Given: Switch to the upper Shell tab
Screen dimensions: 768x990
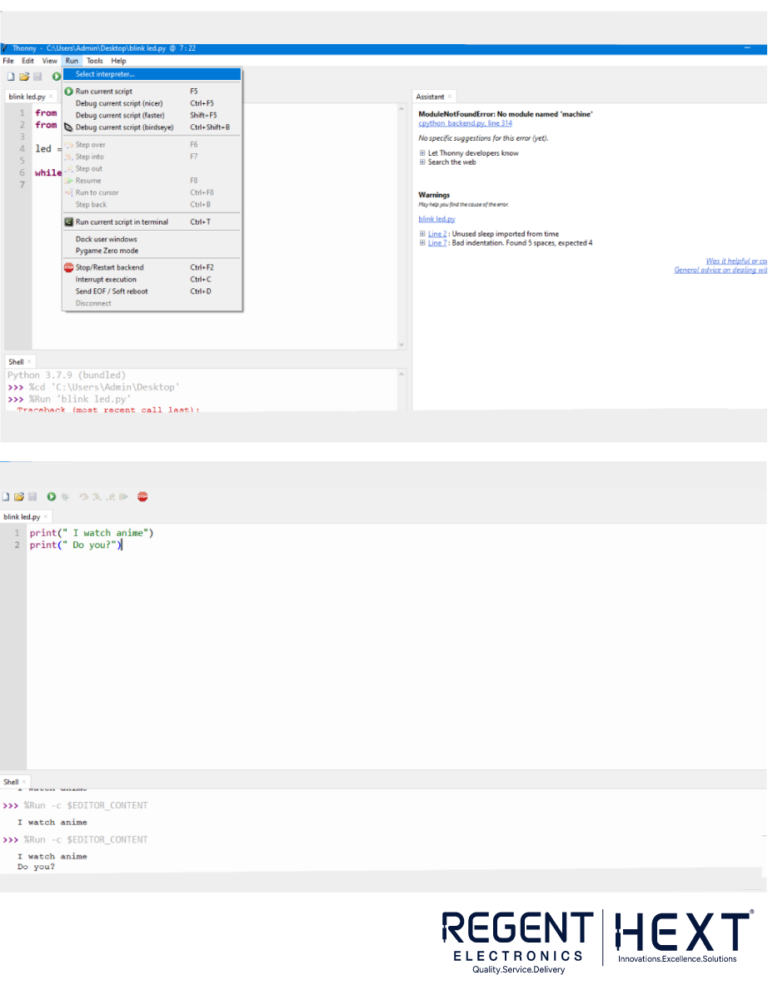Looking at the screenshot, I should 16,361.
